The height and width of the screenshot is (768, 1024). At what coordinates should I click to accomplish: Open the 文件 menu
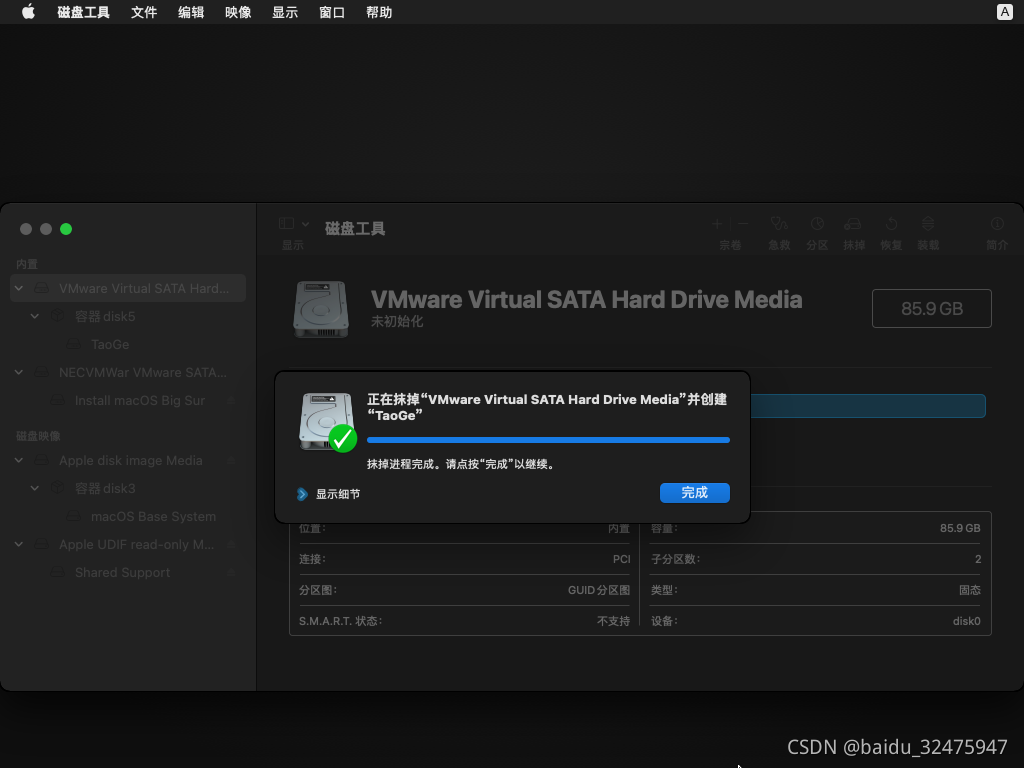tap(144, 12)
